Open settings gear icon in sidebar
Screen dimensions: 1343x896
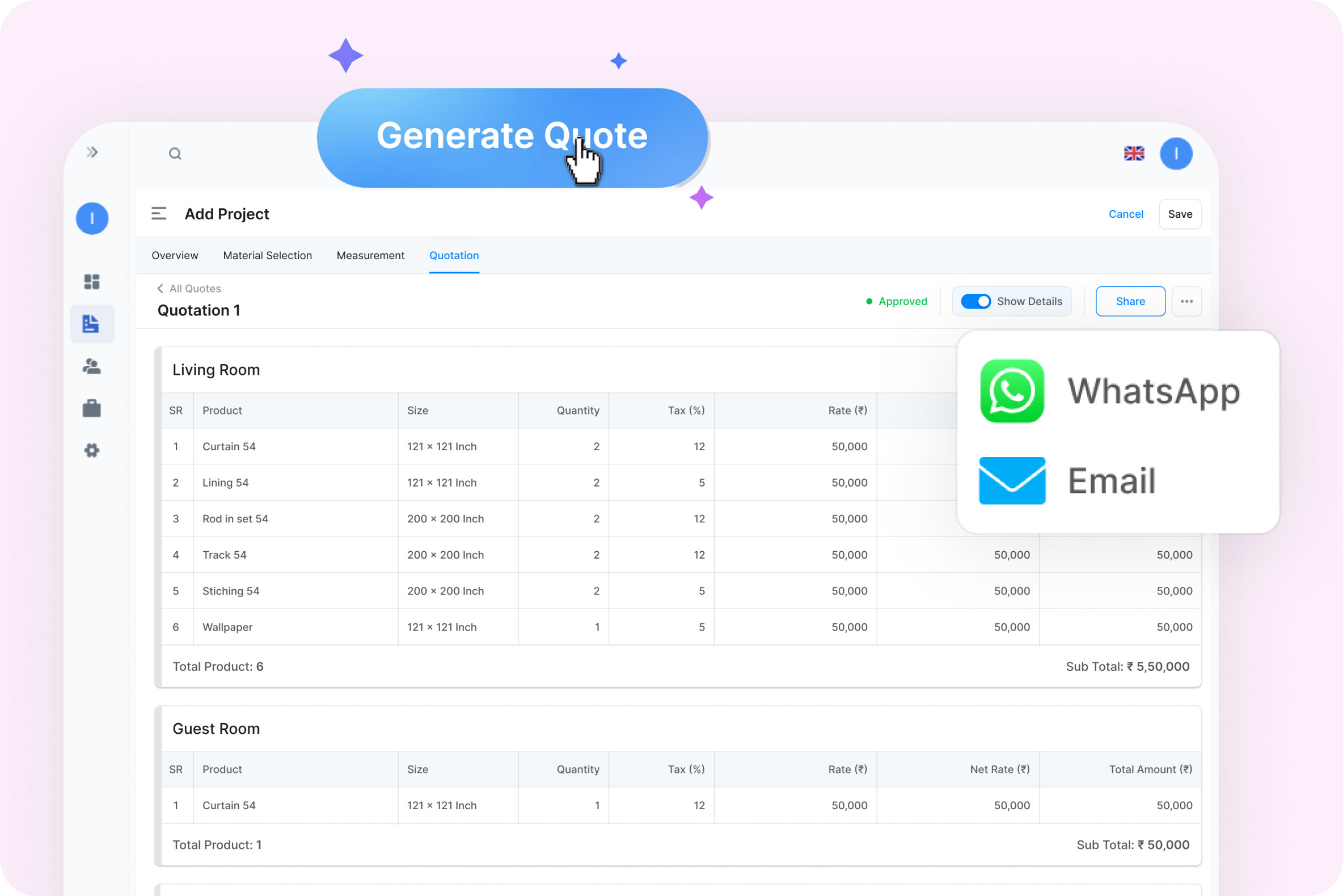(92, 450)
